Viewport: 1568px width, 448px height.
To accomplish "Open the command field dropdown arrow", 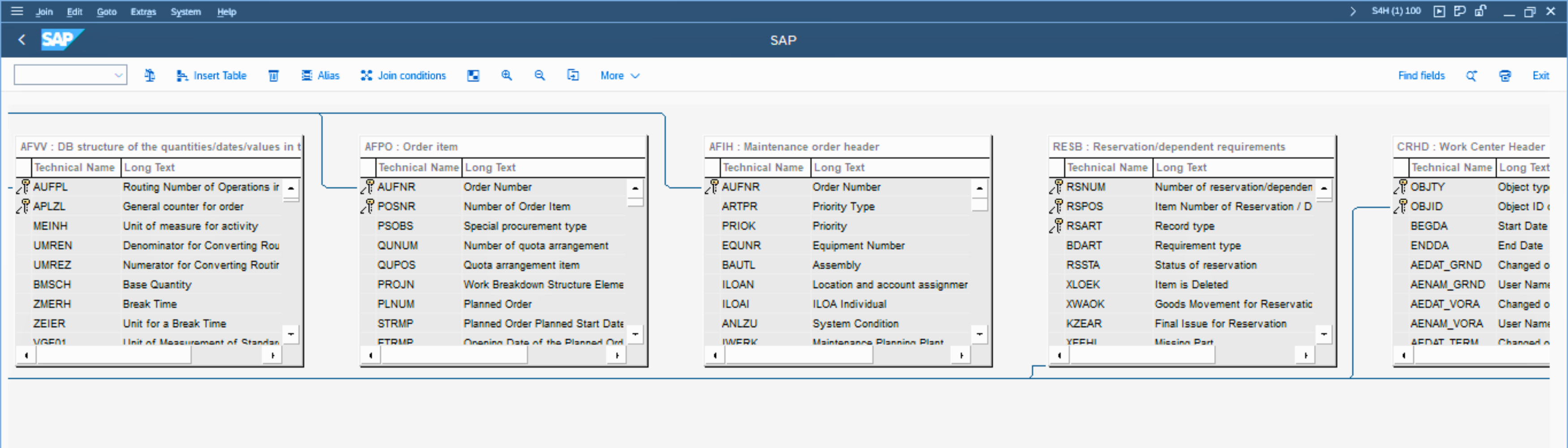I will pyautogui.click(x=118, y=75).
